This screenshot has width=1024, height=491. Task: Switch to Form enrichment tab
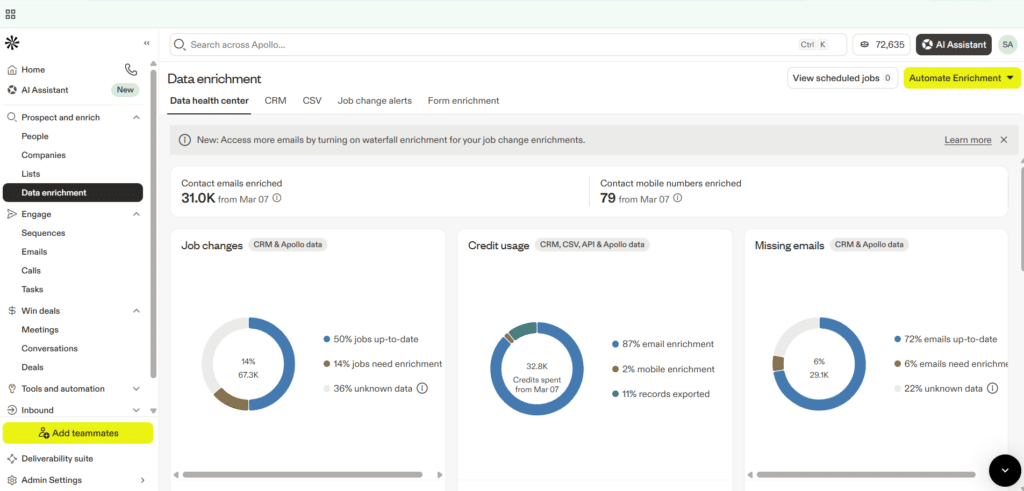463,101
